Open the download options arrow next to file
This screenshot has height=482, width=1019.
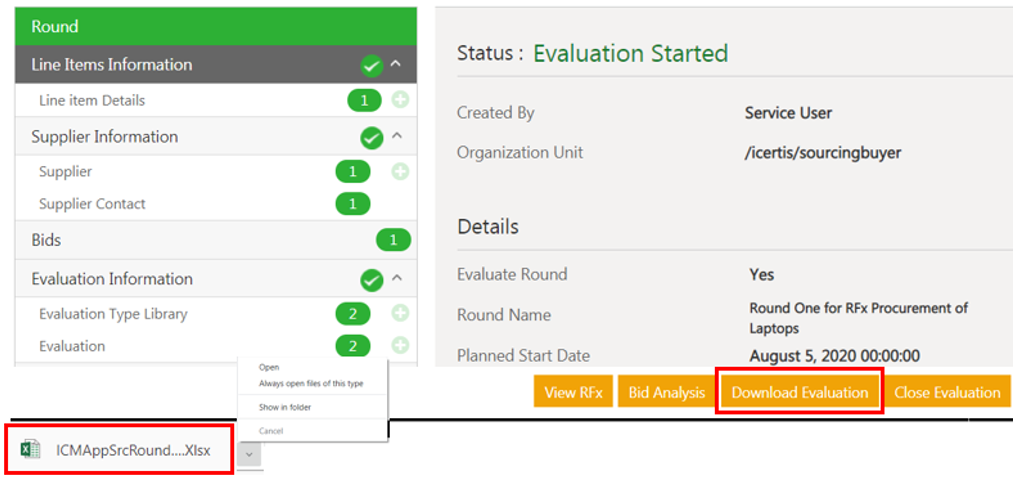pyautogui.click(x=250, y=452)
